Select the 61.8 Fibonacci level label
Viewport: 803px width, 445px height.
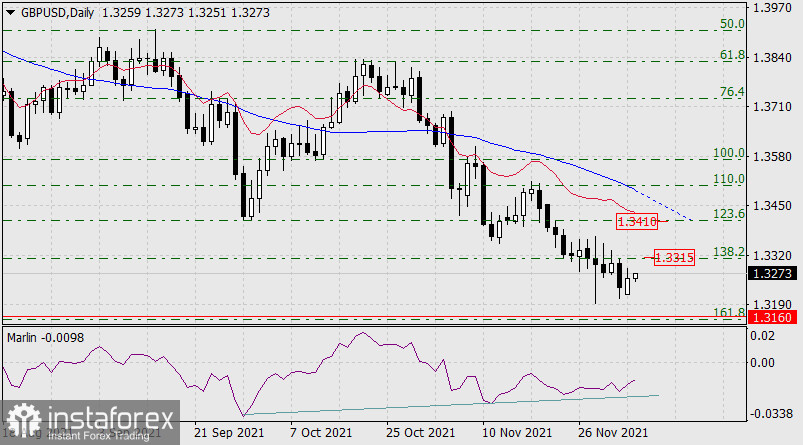coord(733,56)
